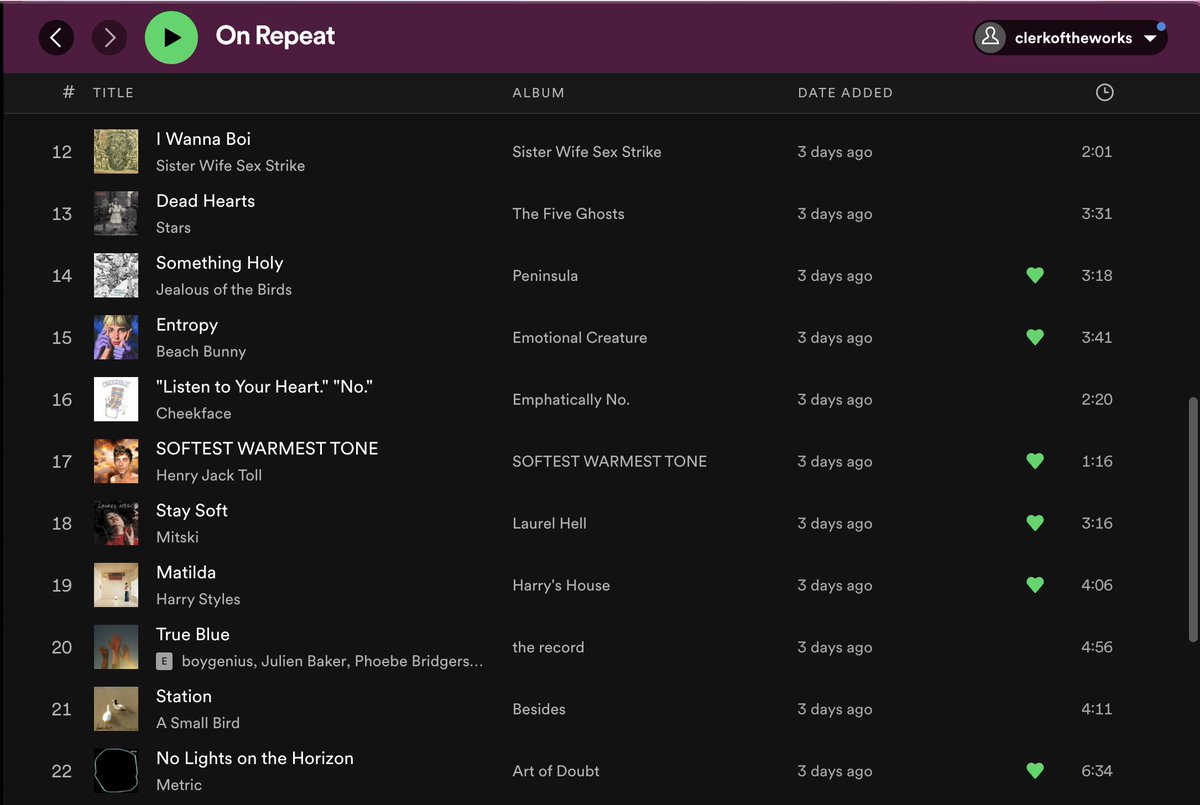Open the Emotional Creature album

(x=580, y=338)
